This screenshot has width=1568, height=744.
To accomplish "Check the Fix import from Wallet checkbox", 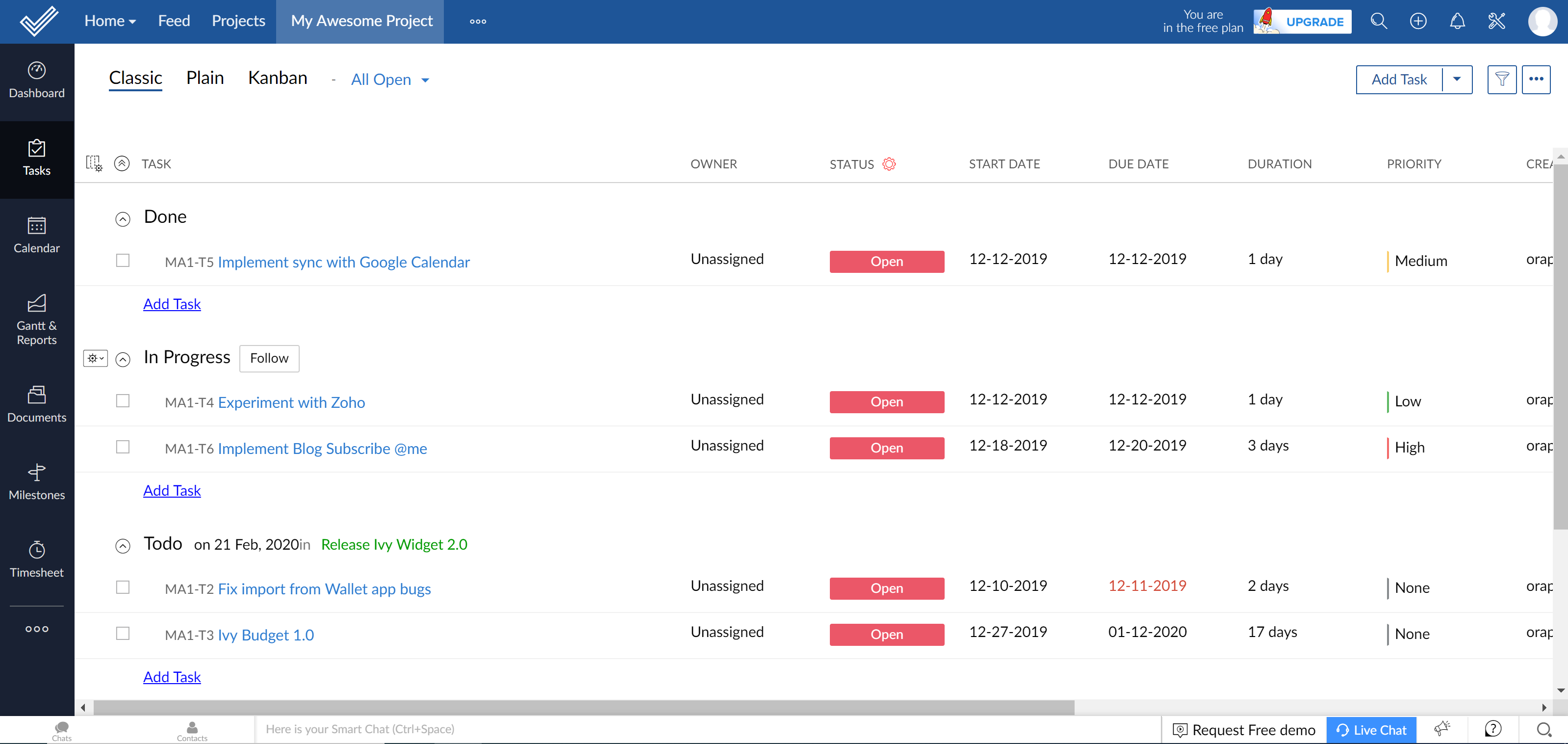I will coord(122,586).
